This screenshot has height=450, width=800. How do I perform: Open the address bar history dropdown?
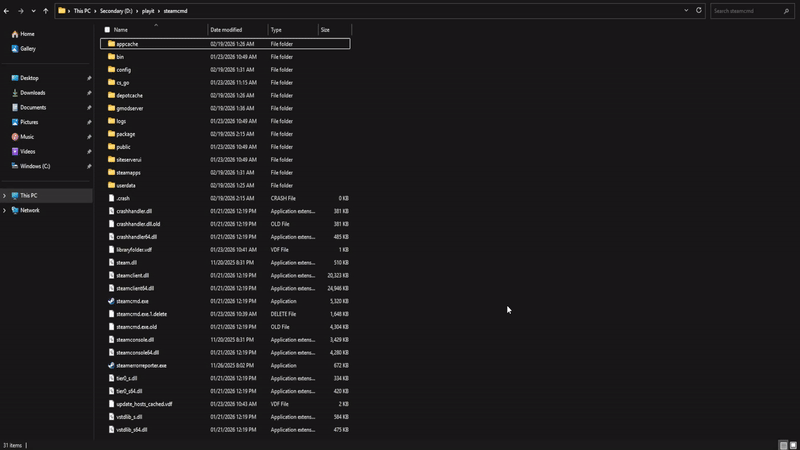click(686, 10)
